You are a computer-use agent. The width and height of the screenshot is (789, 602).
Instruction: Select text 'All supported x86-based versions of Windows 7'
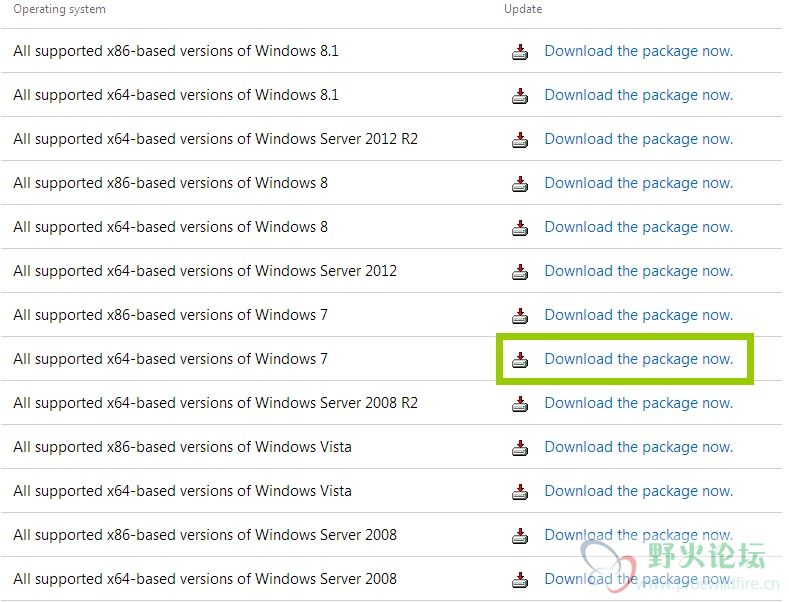[x=171, y=315]
